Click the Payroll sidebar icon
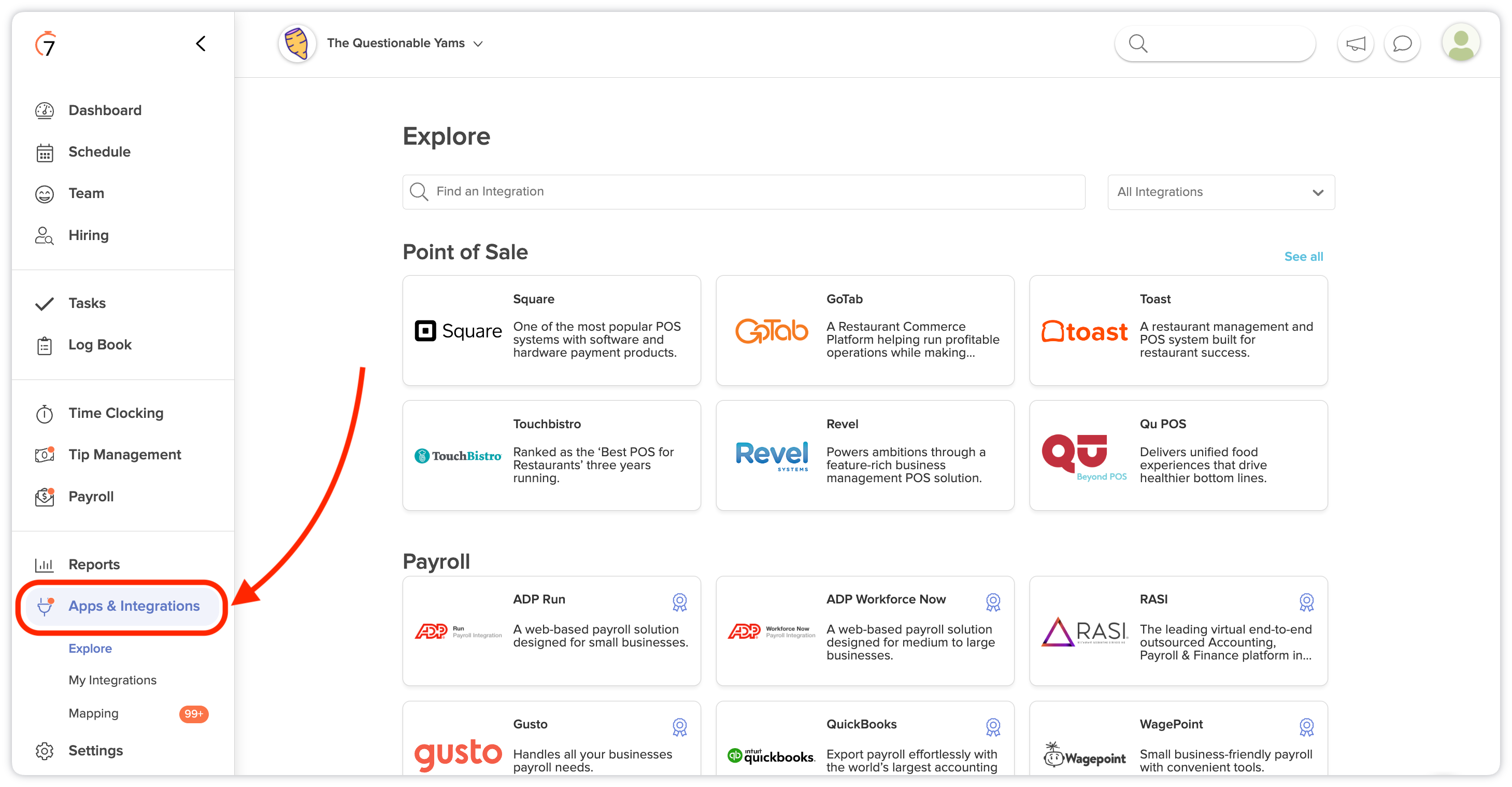This screenshot has height=787, width=1512. [46, 497]
